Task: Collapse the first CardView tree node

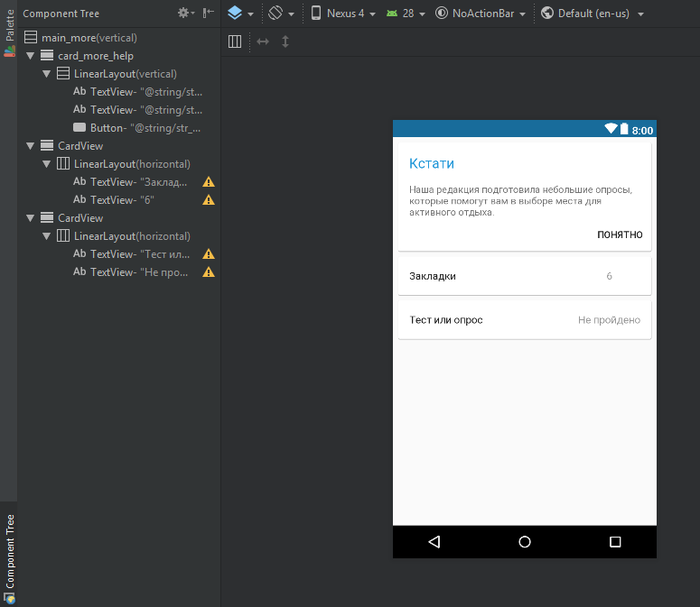Action: point(31,146)
